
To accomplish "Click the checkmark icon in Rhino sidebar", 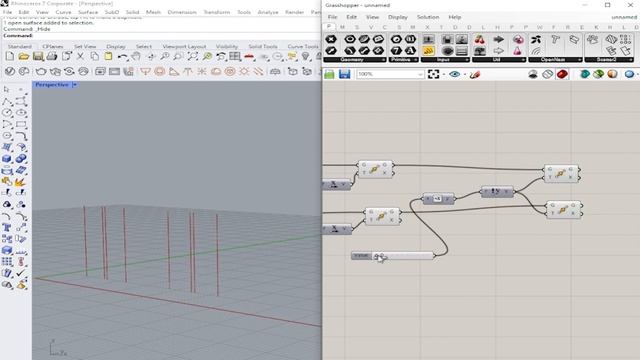I will click(x=21, y=273).
